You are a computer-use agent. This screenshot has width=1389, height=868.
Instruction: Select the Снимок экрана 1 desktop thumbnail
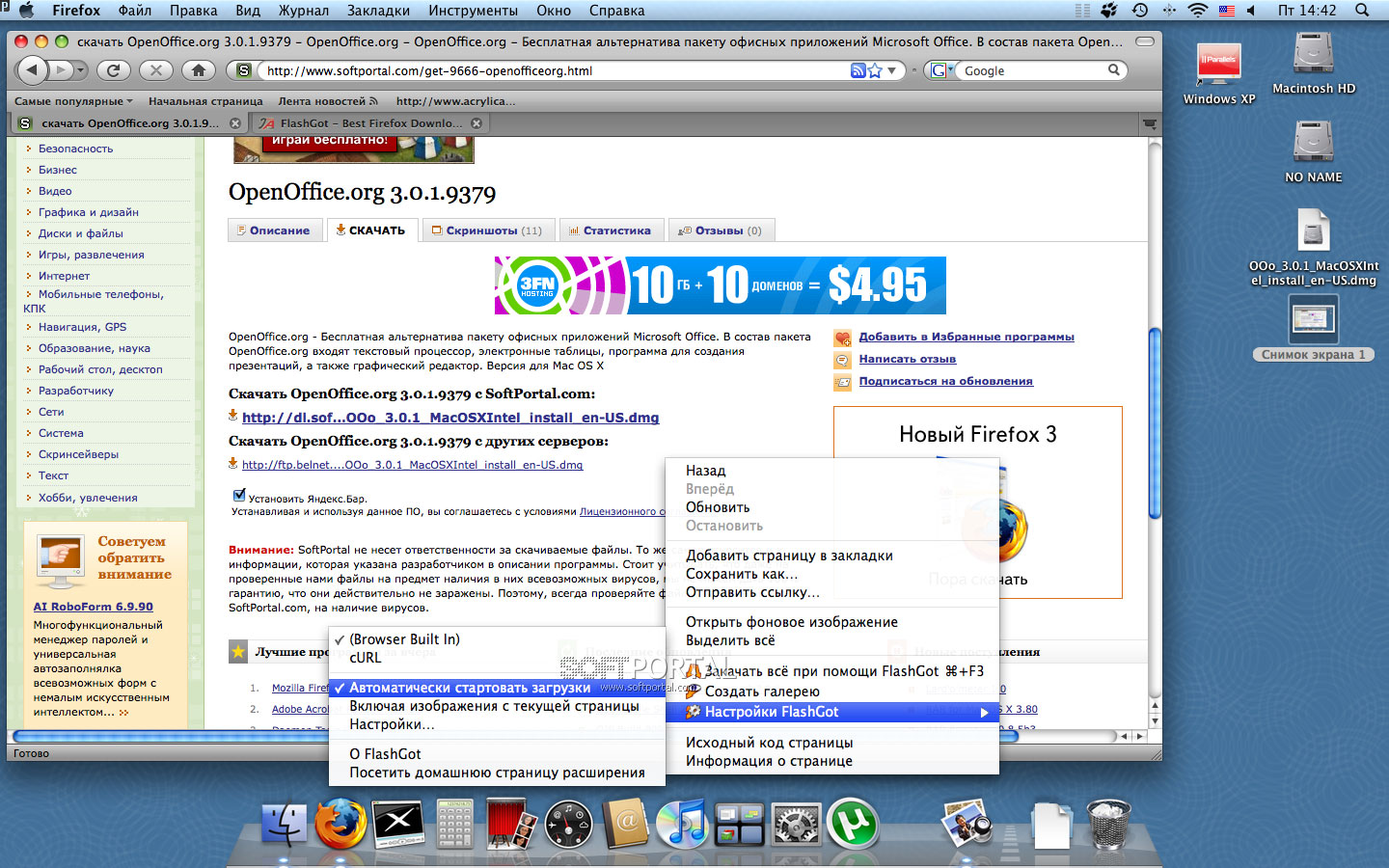click(1313, 327)
